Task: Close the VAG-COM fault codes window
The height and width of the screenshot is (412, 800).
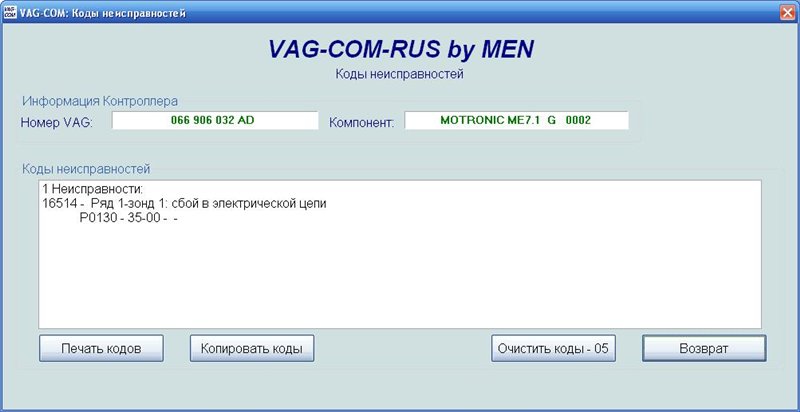Action: 788,13
